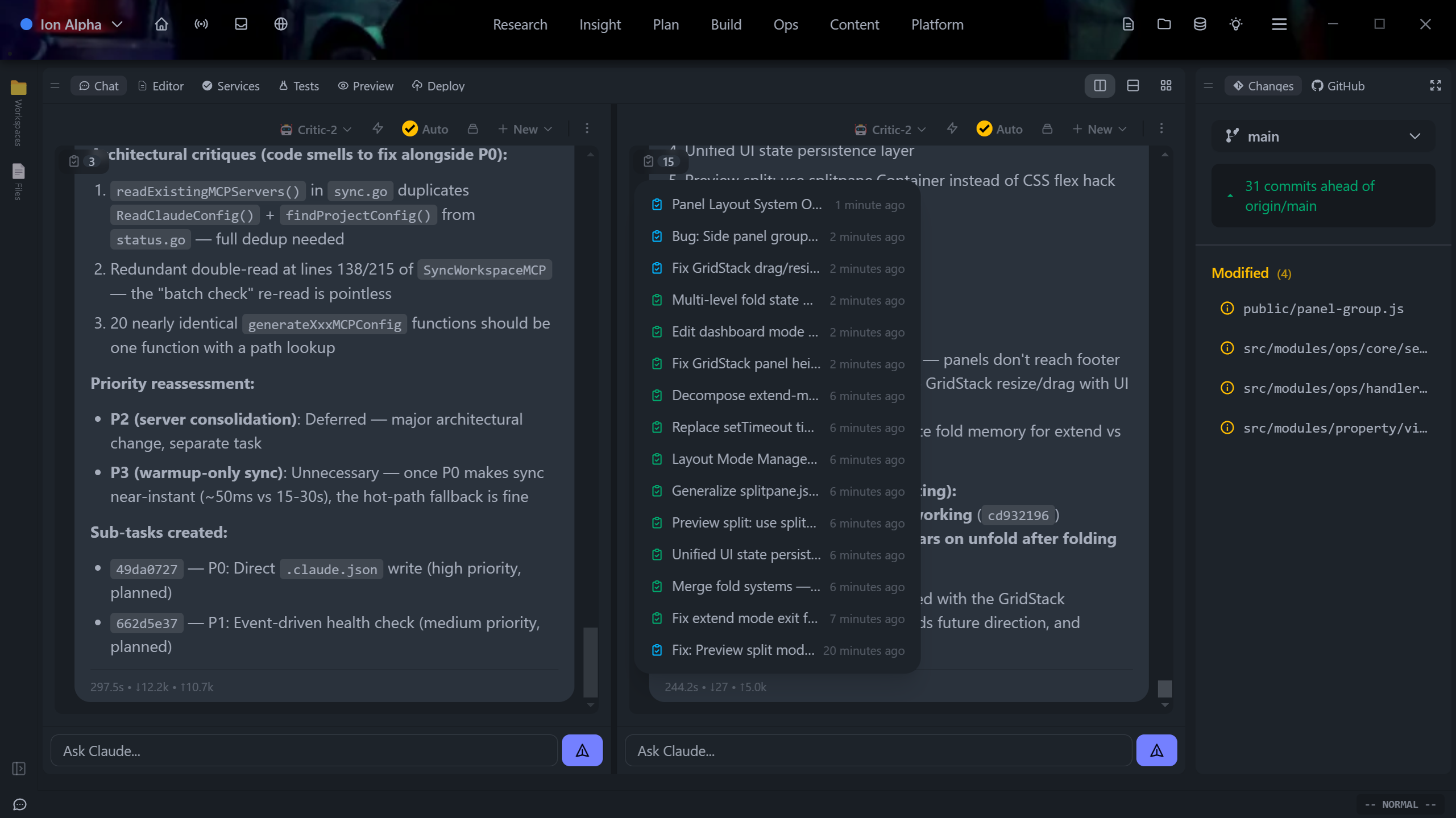Open the hamburger menu icon
The width and height of the screenshot is (1456, 818).
tap(1279, 24)
